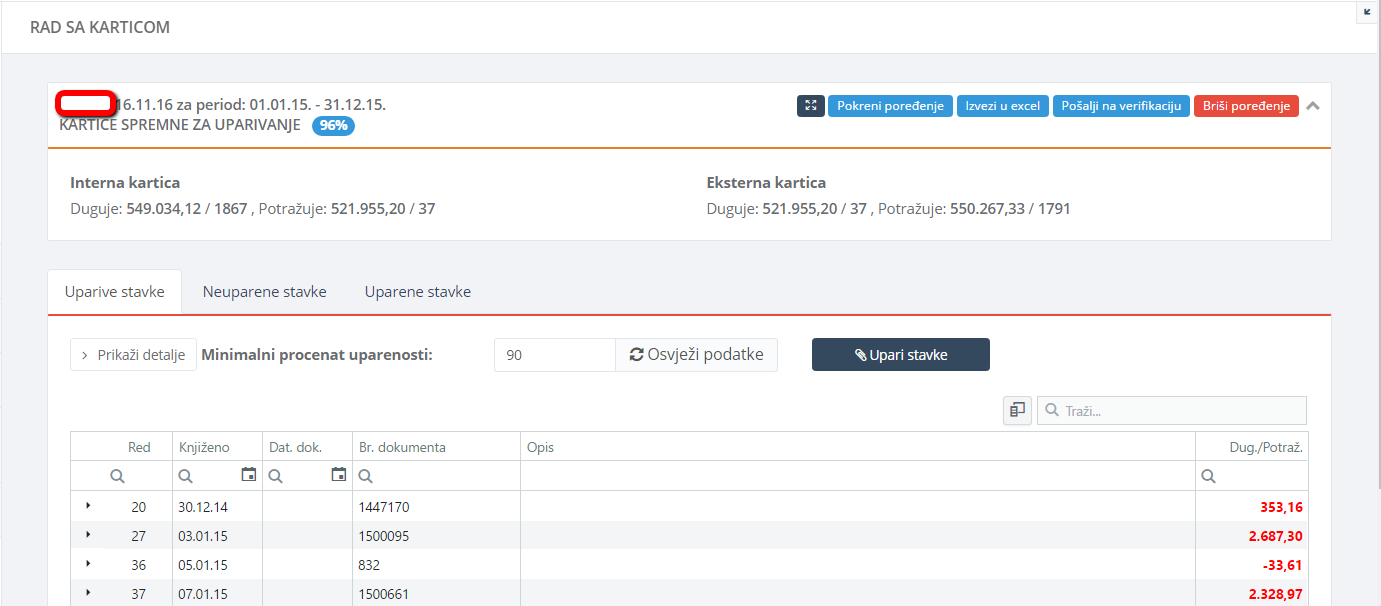Focus the Minimalni procenat uparenosti field
Image resolution: width=1381 pixels, height=606 pixels.
tap(553, 355)
